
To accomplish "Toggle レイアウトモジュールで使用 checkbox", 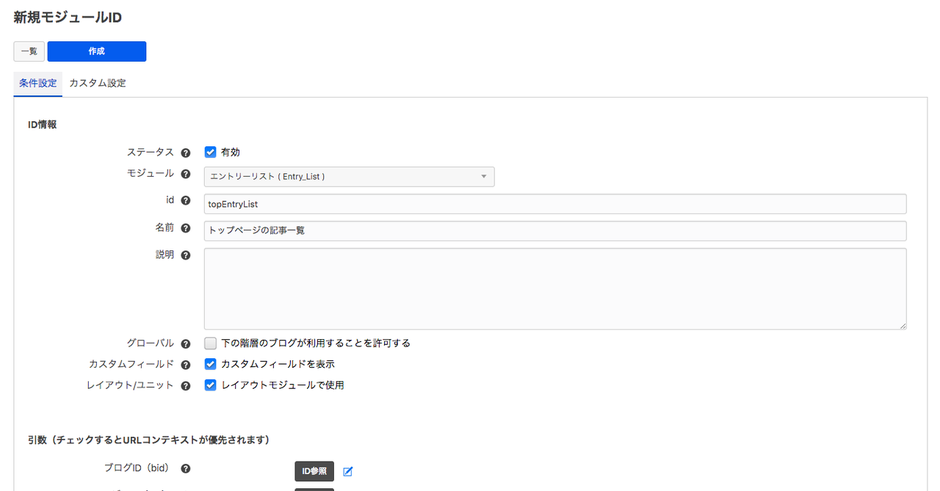I will click(211, 385).
